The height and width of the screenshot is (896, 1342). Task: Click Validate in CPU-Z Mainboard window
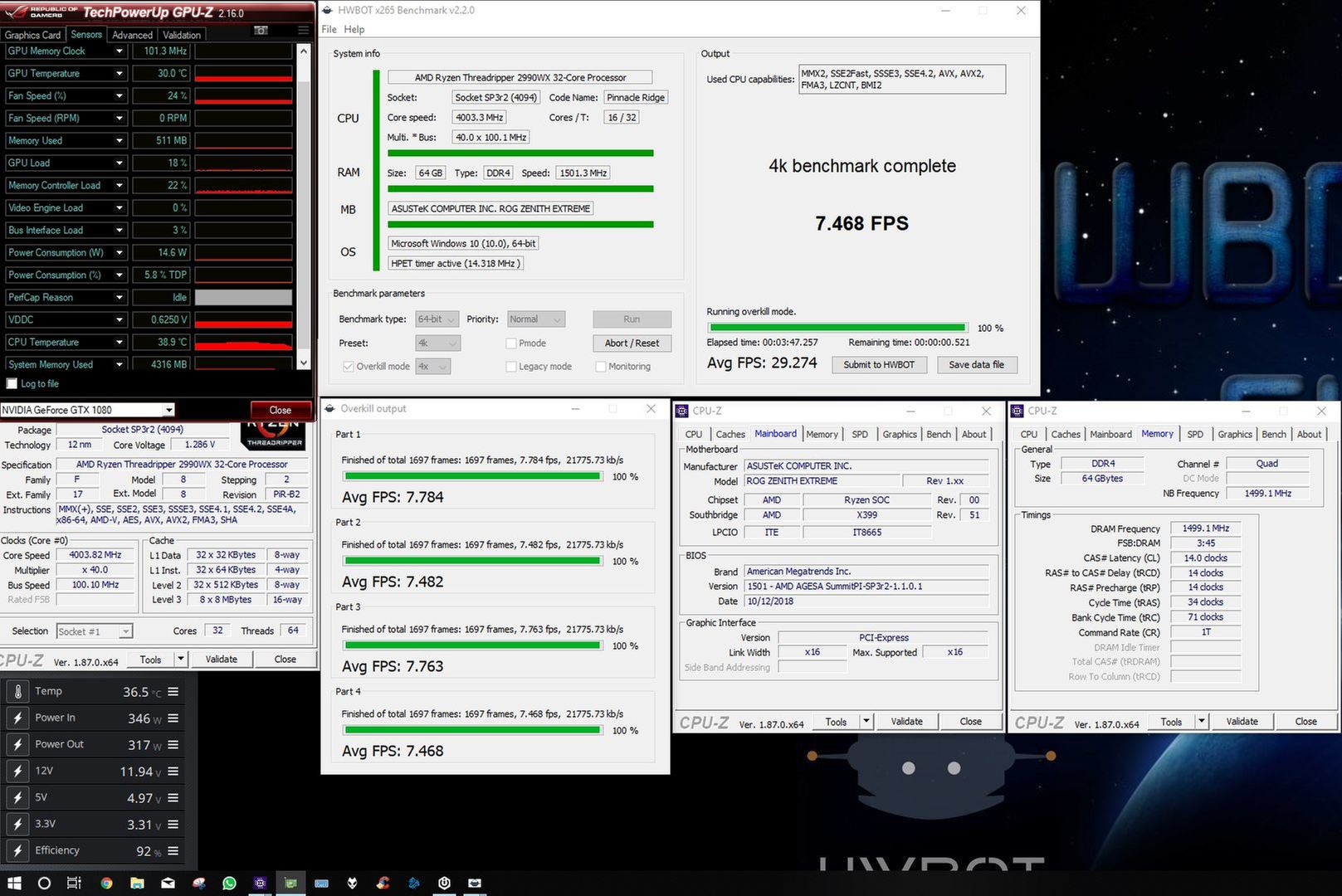[x=906, y=722]
